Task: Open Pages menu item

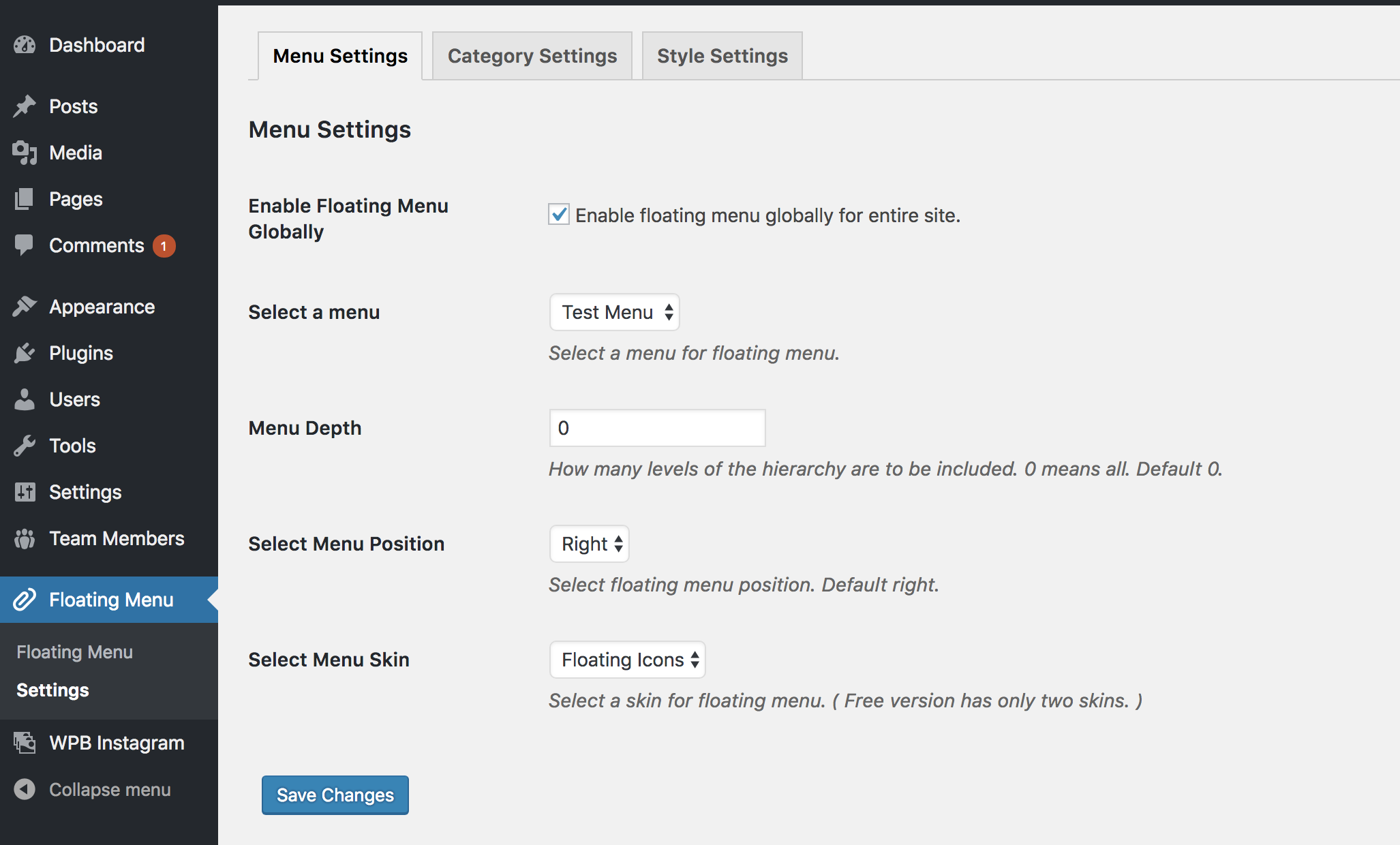Action: point(109,199)
